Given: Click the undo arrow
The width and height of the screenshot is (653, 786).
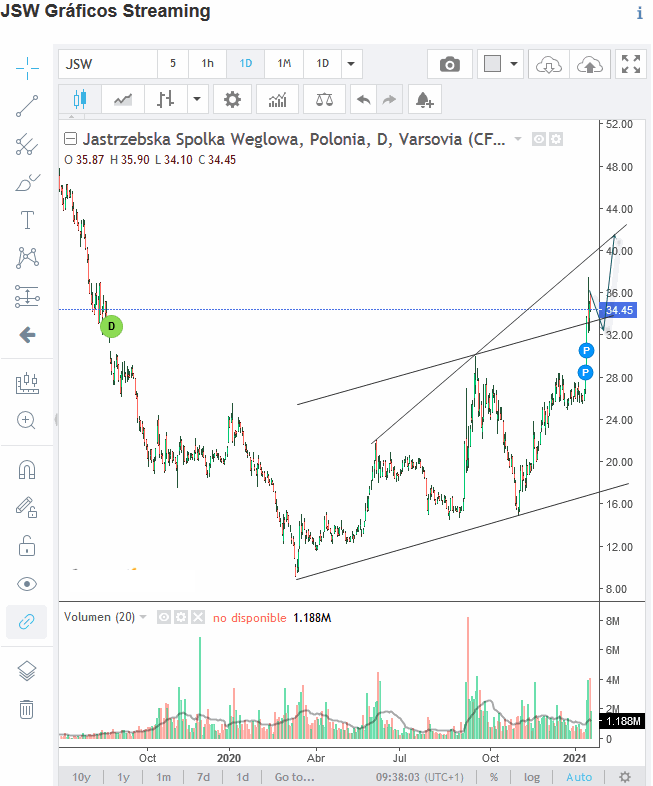Looking at the screenshot, I should coord(363,99).
